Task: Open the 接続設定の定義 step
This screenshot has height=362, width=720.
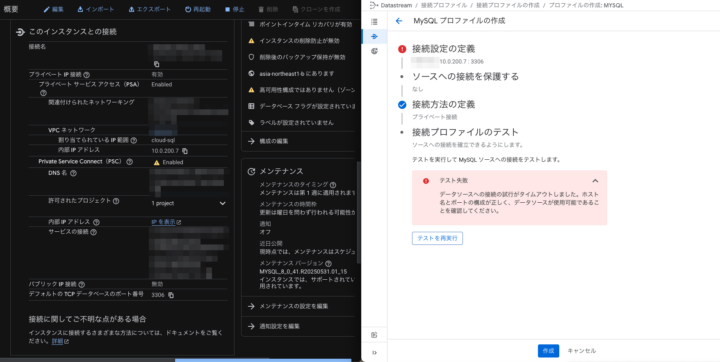Action: (444, 49)
